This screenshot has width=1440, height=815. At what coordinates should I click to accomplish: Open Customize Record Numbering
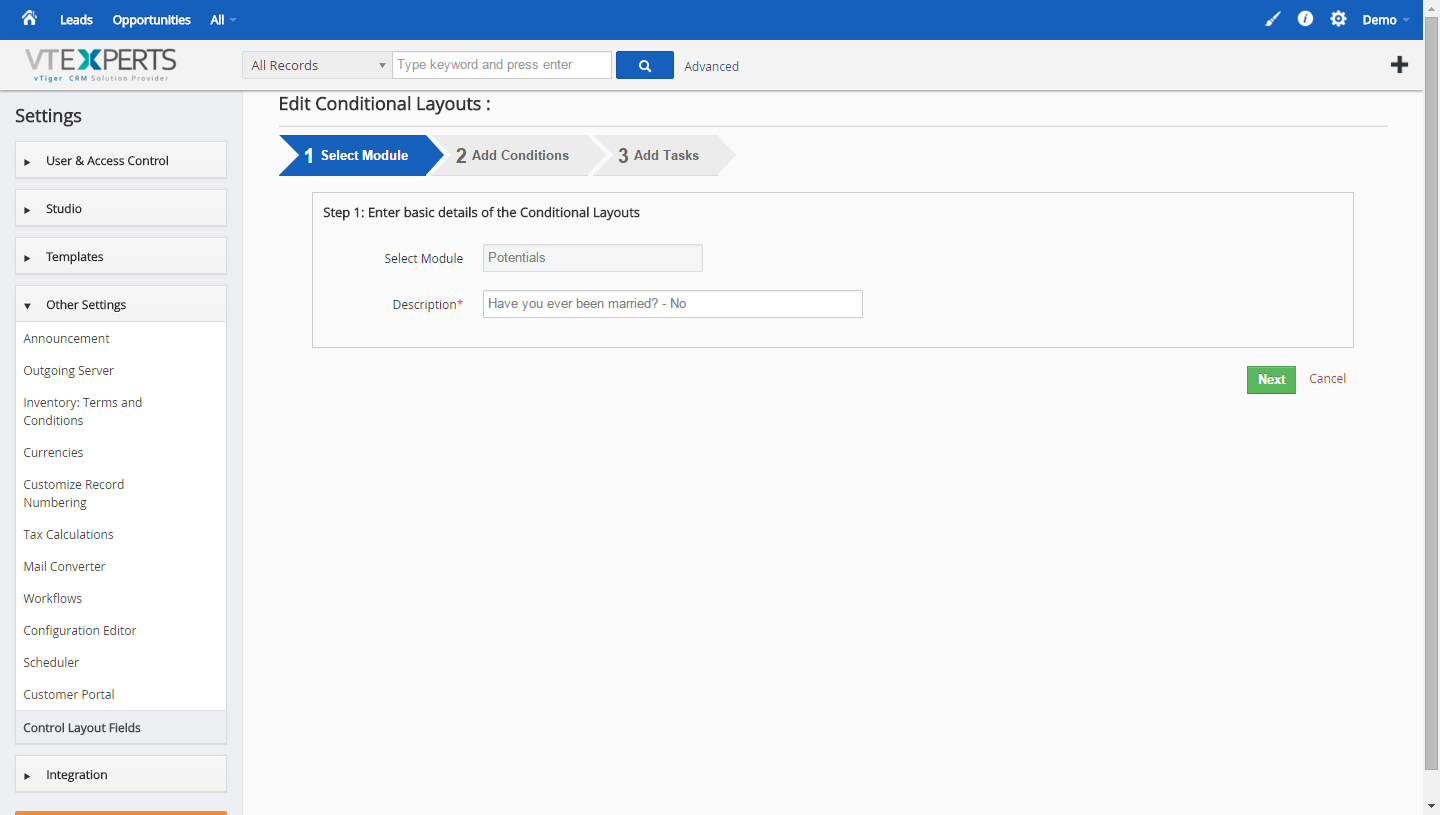(x=74, y=493)
